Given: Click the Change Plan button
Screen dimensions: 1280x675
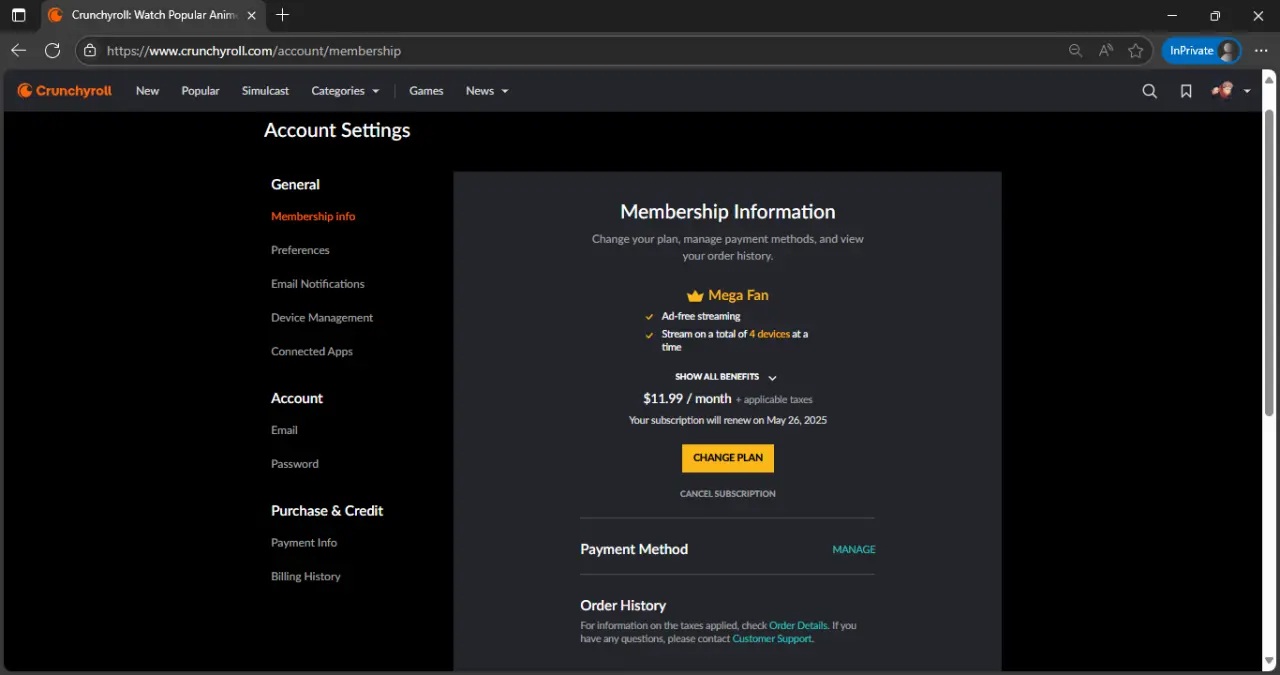Looking at the screenshot, I should 728,458.
